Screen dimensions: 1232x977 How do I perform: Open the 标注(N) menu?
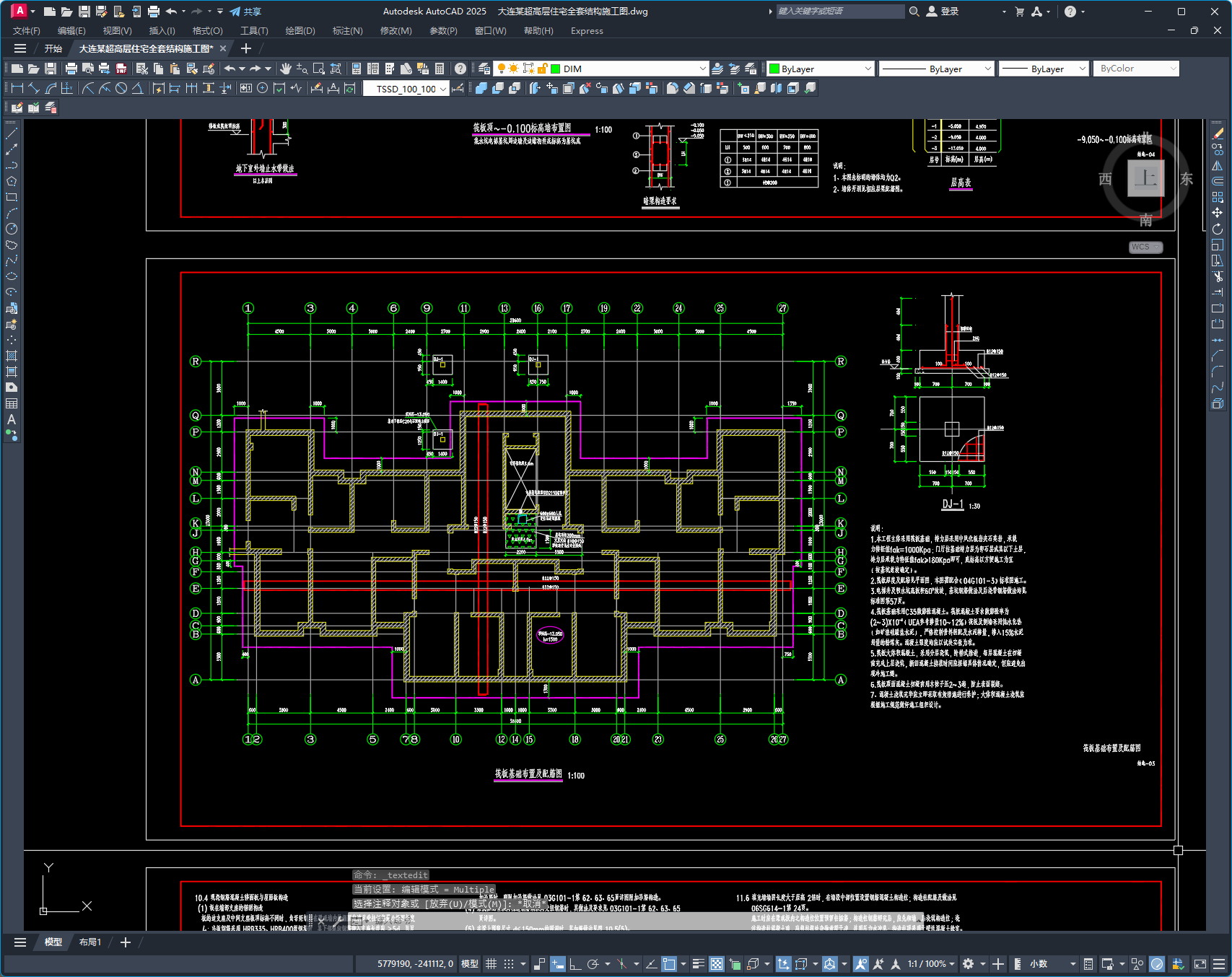point(347,31)
